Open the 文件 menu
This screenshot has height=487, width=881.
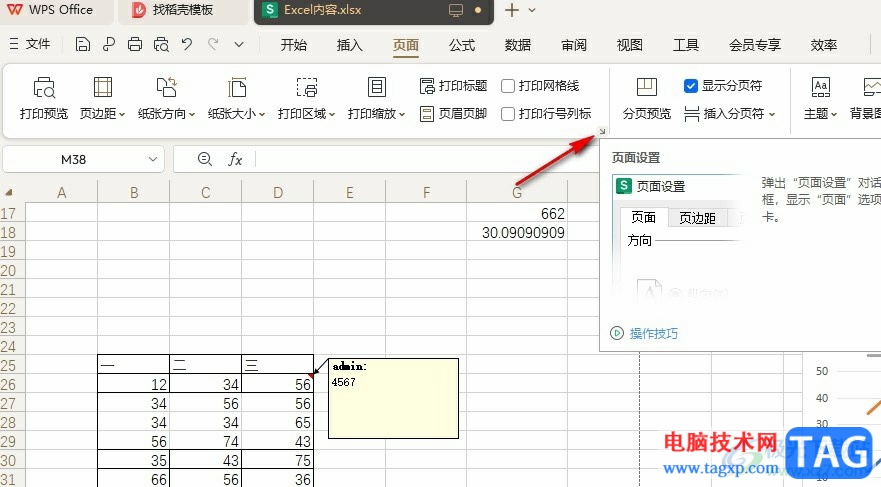[x=30, y=44]
